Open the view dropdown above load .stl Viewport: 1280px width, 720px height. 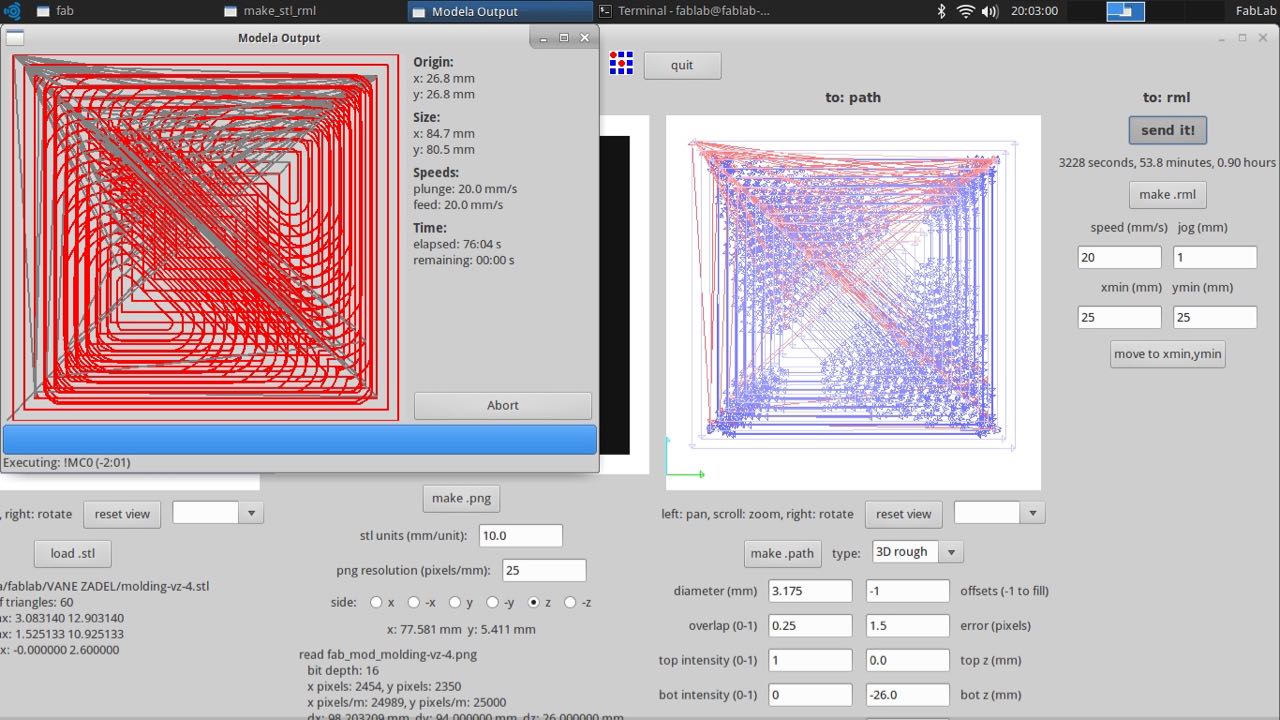(218, 513)
